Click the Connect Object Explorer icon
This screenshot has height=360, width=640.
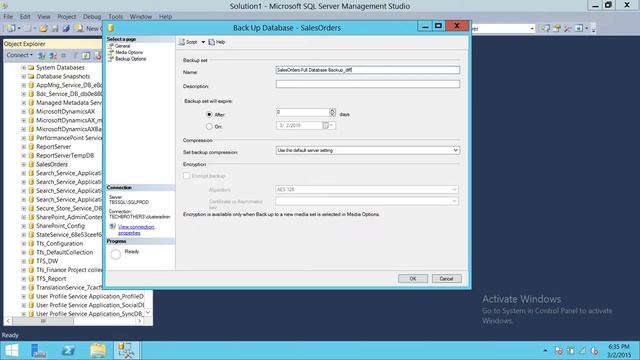42,55
